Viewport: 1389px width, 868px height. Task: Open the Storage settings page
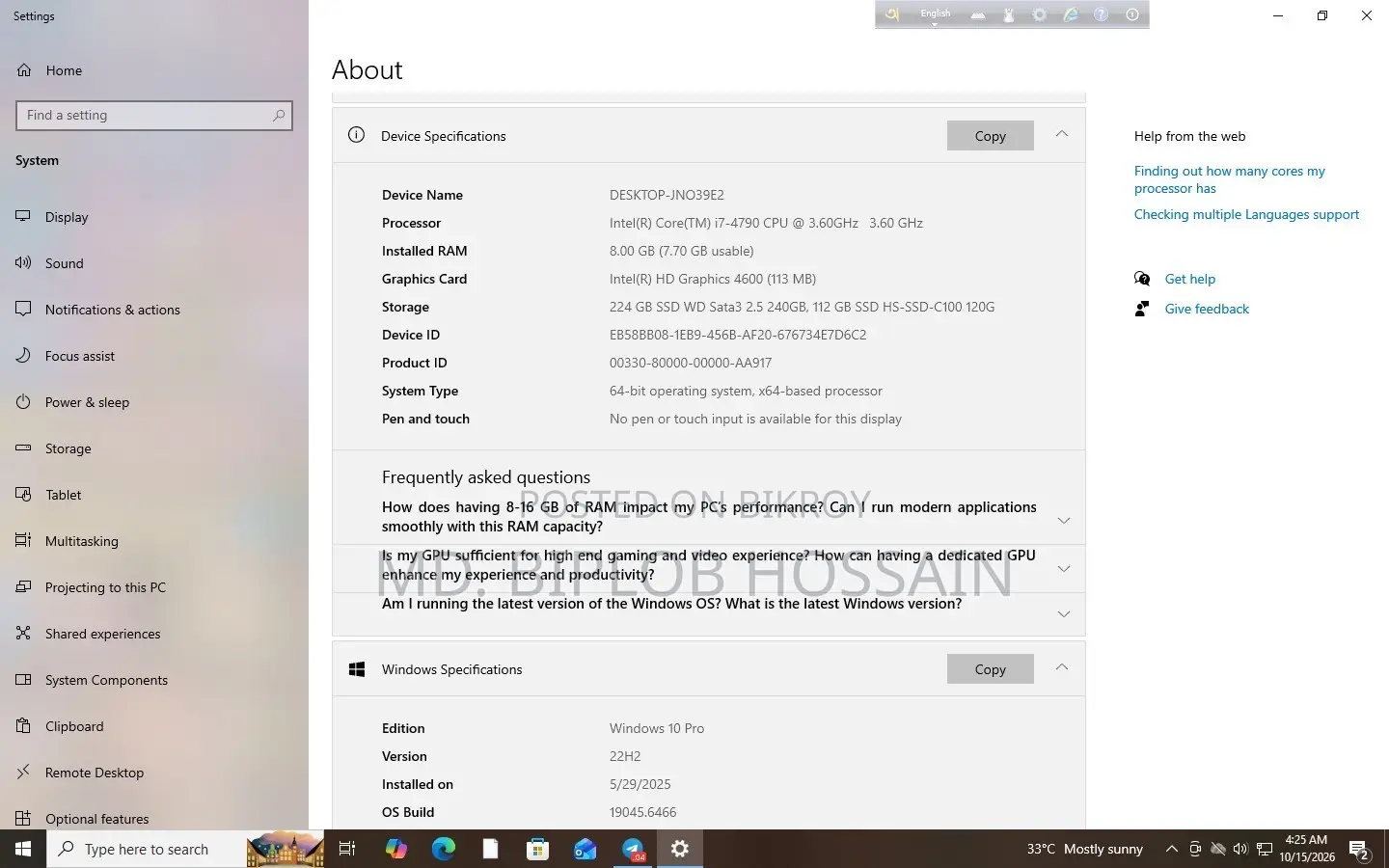(x=154, y=448)
